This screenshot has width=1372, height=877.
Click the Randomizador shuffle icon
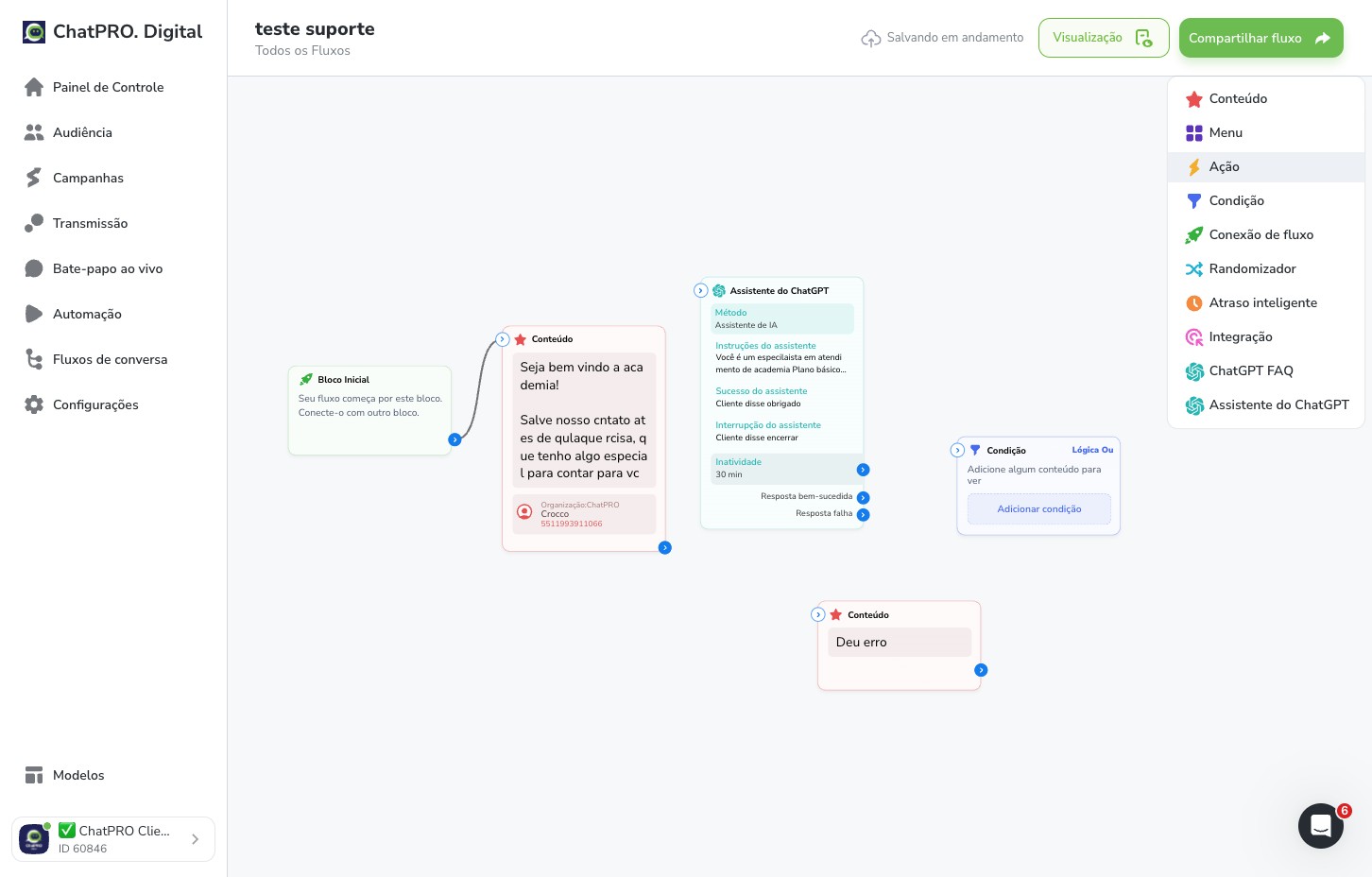click(x=1194, y=269)
